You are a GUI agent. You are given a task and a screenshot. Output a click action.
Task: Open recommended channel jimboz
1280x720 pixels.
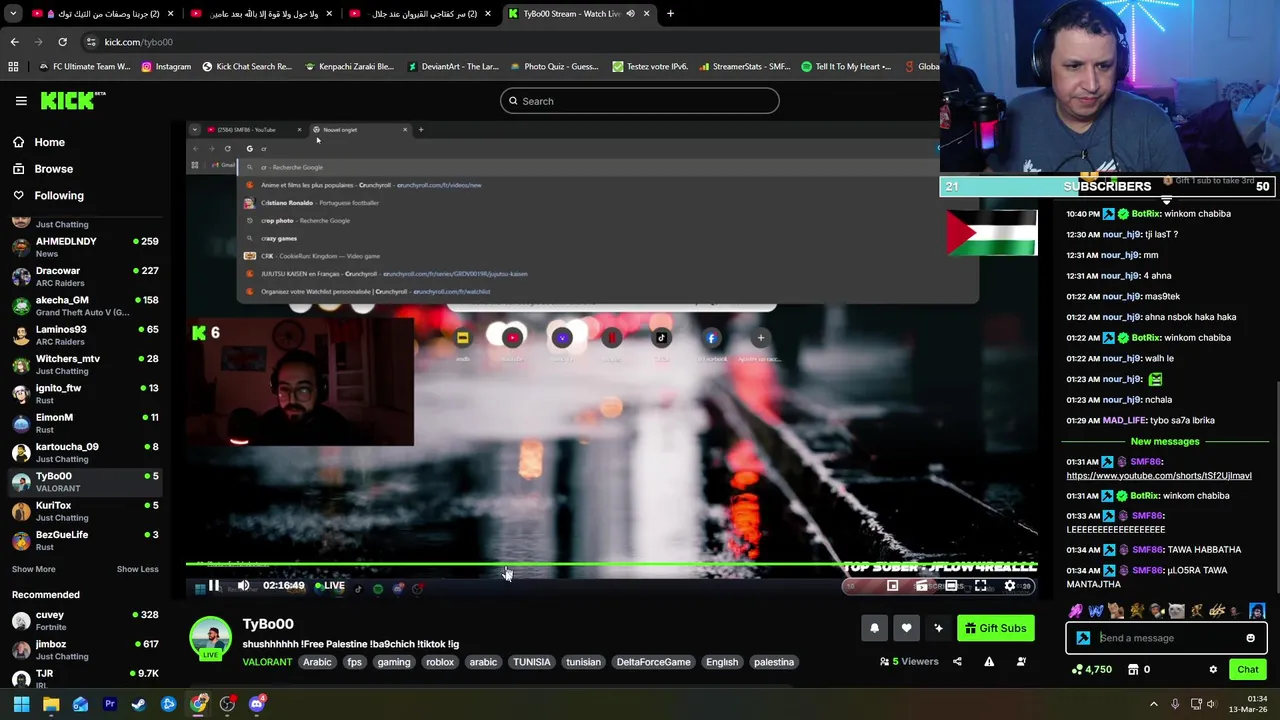[85, 650]
